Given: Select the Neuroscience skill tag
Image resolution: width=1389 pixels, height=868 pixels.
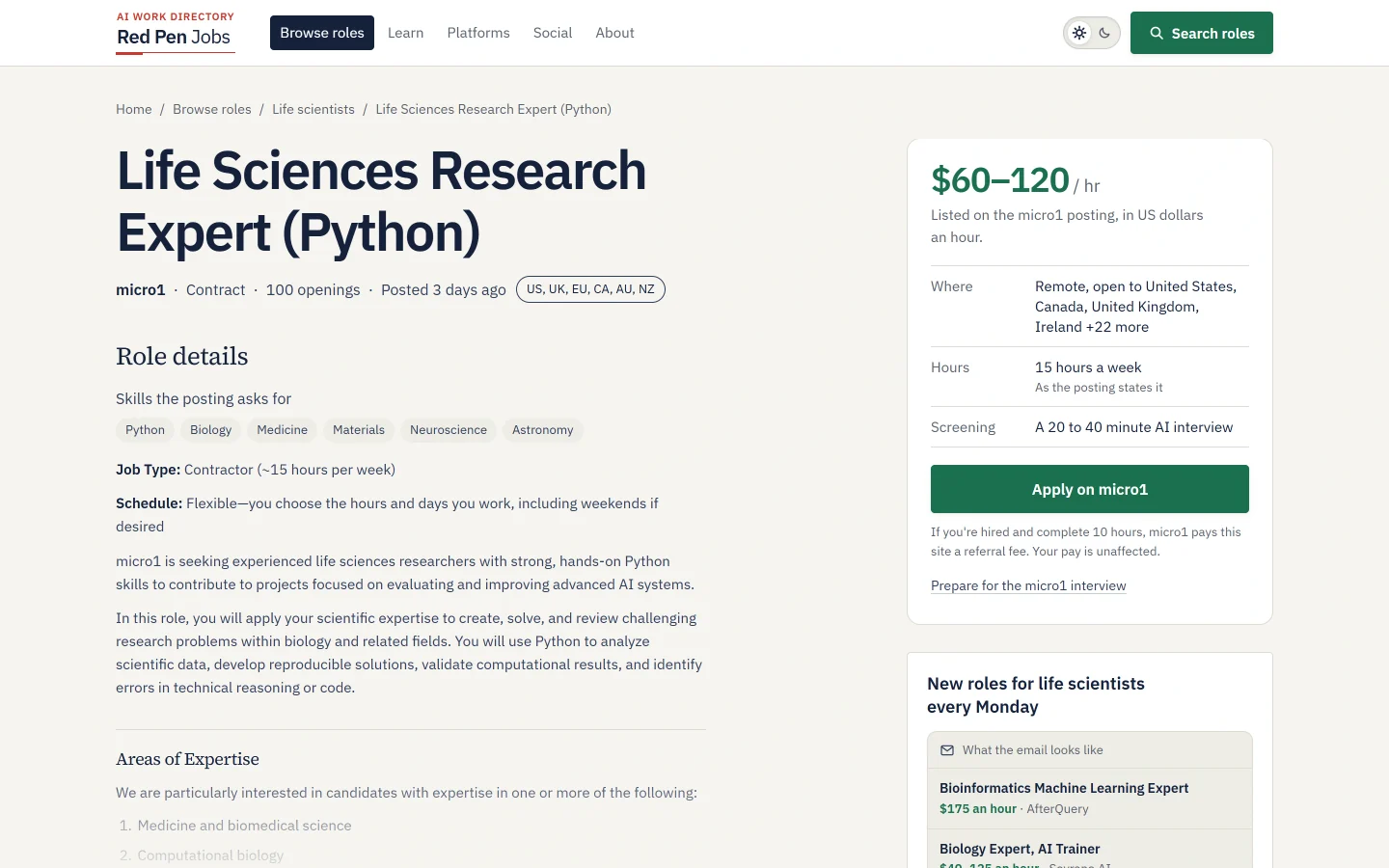Looking at the screenshot, I should click(449, 430).
